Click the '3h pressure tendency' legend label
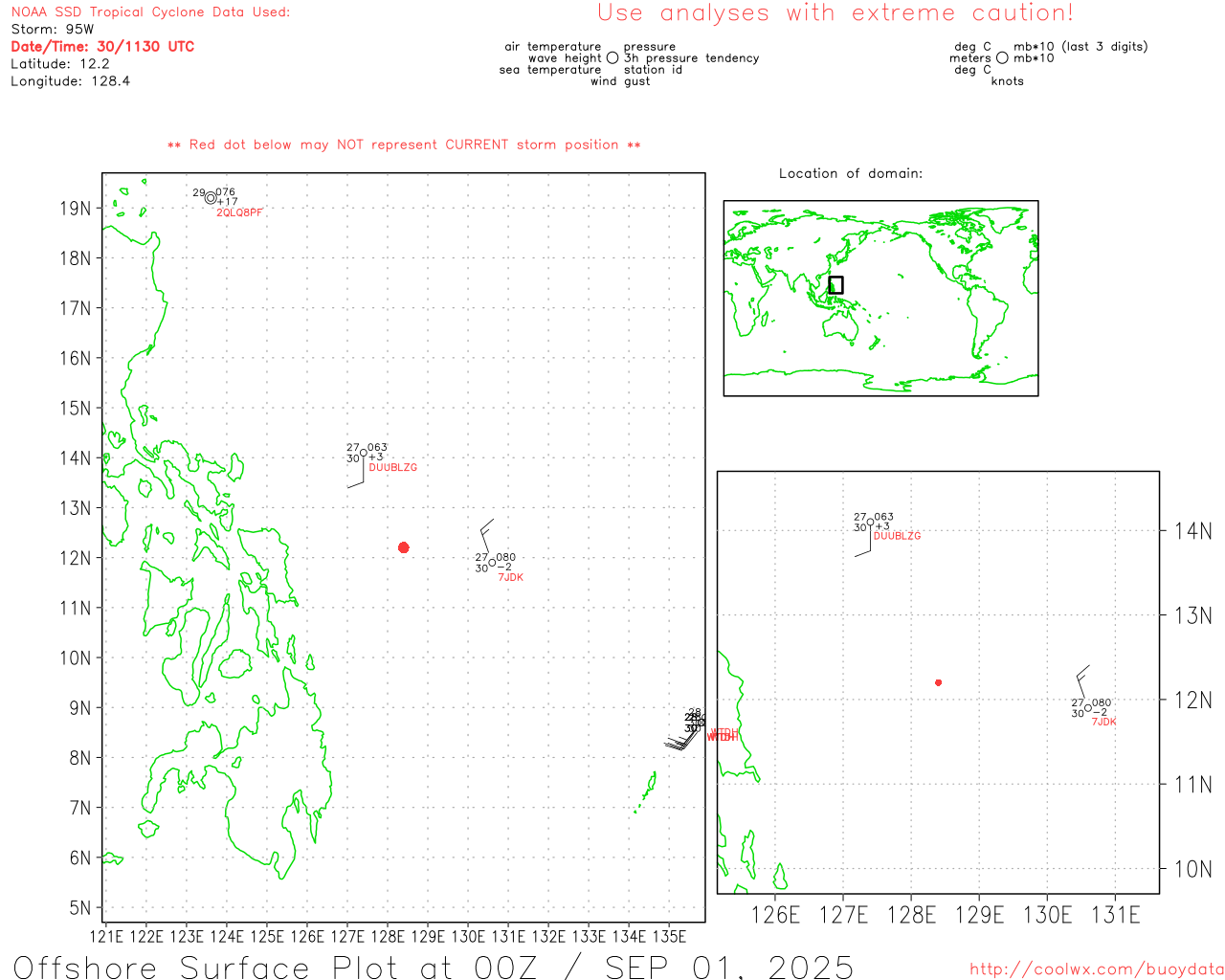 click(x=692, y=58)
